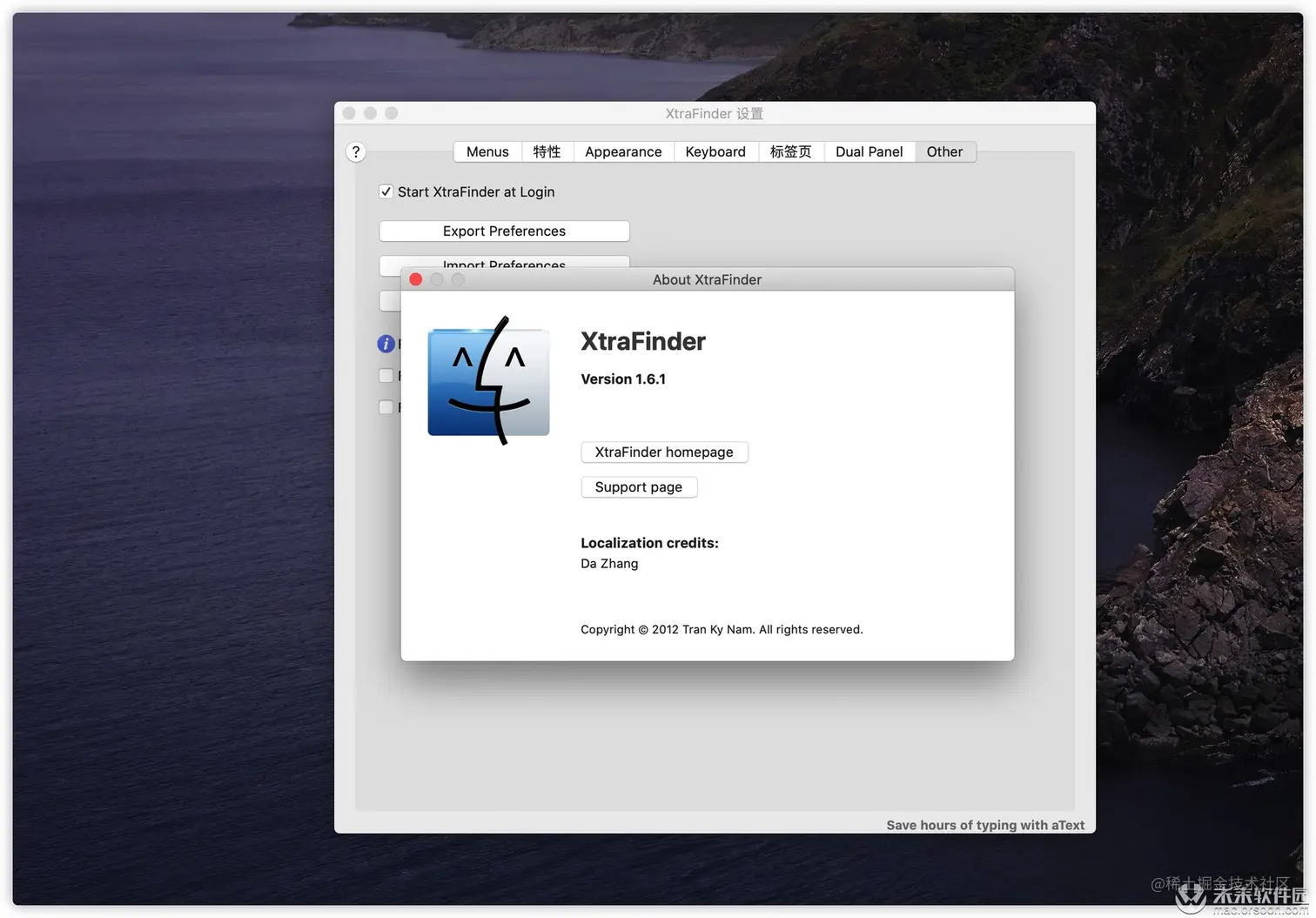This screenshot has height=918, width=1316.
Task: Open the Support page
Action: 639,486
